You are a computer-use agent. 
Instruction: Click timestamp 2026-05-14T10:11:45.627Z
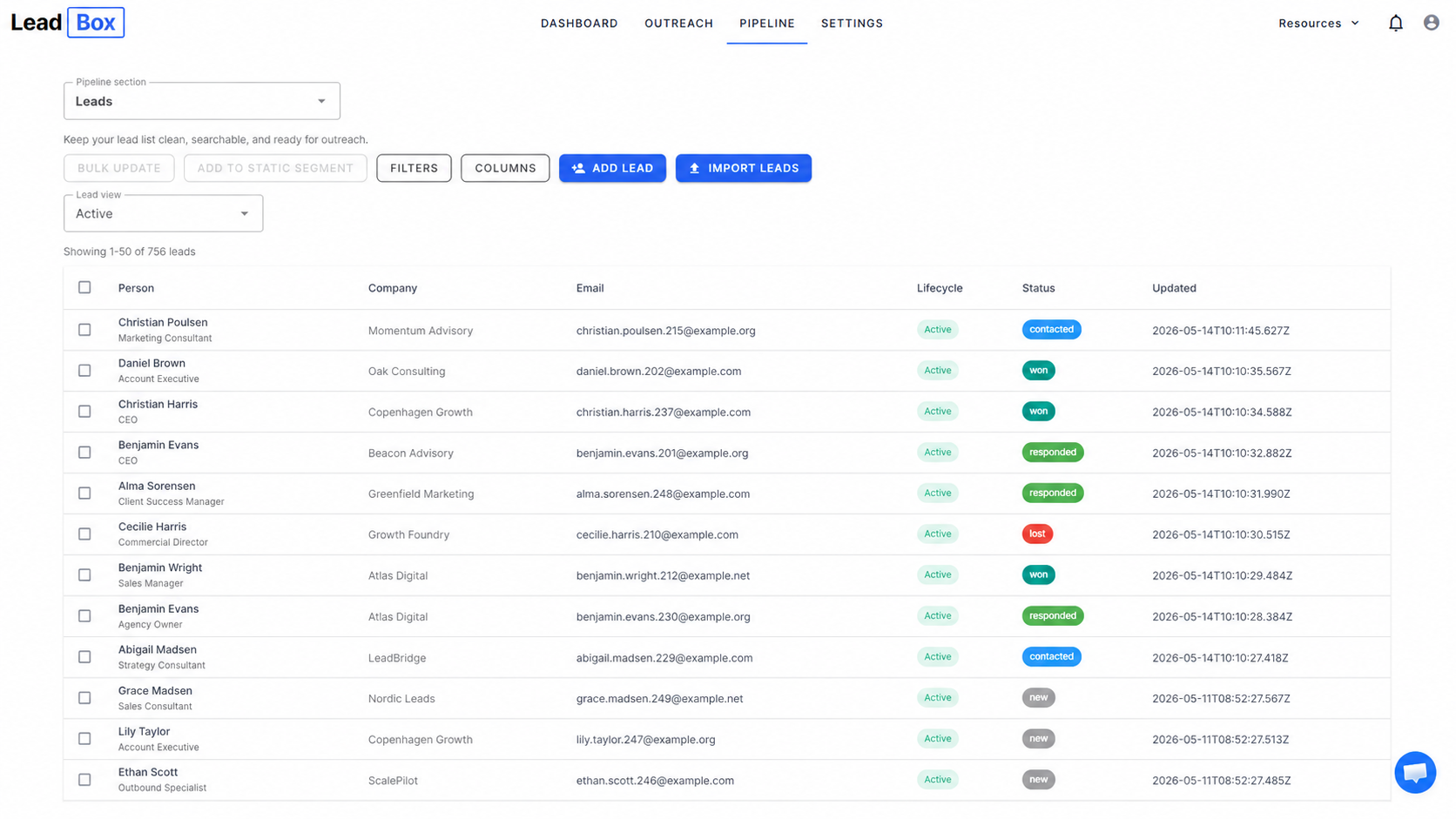point(1221,331)
